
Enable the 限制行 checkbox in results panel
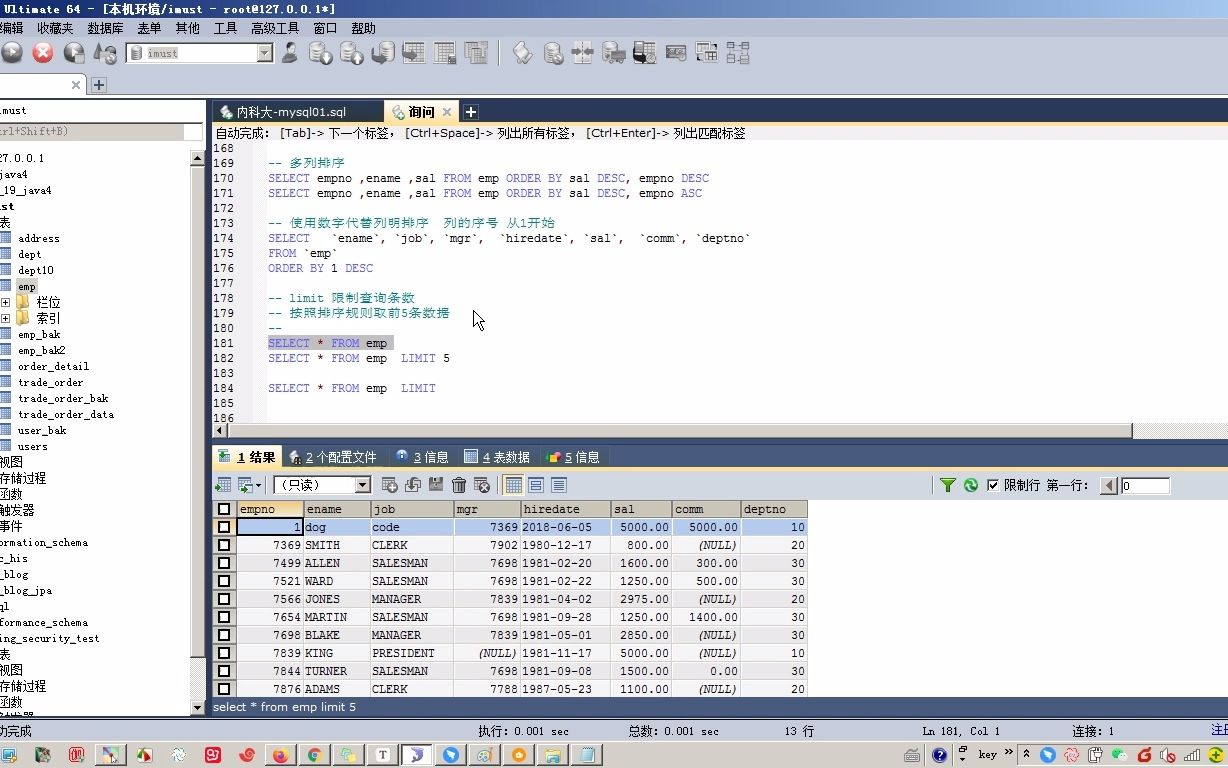coord(992,485)
